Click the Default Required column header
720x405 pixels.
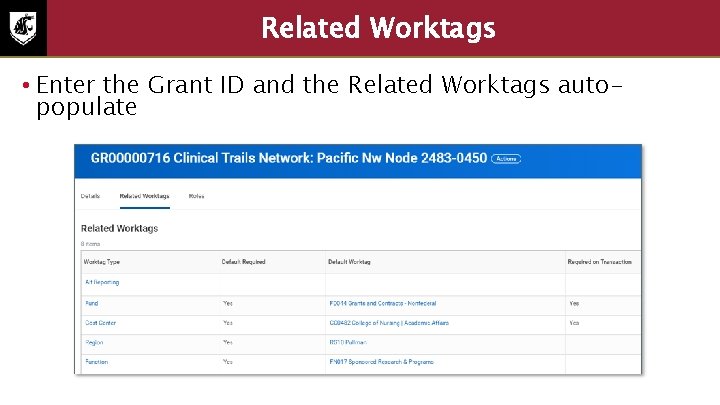243,262
